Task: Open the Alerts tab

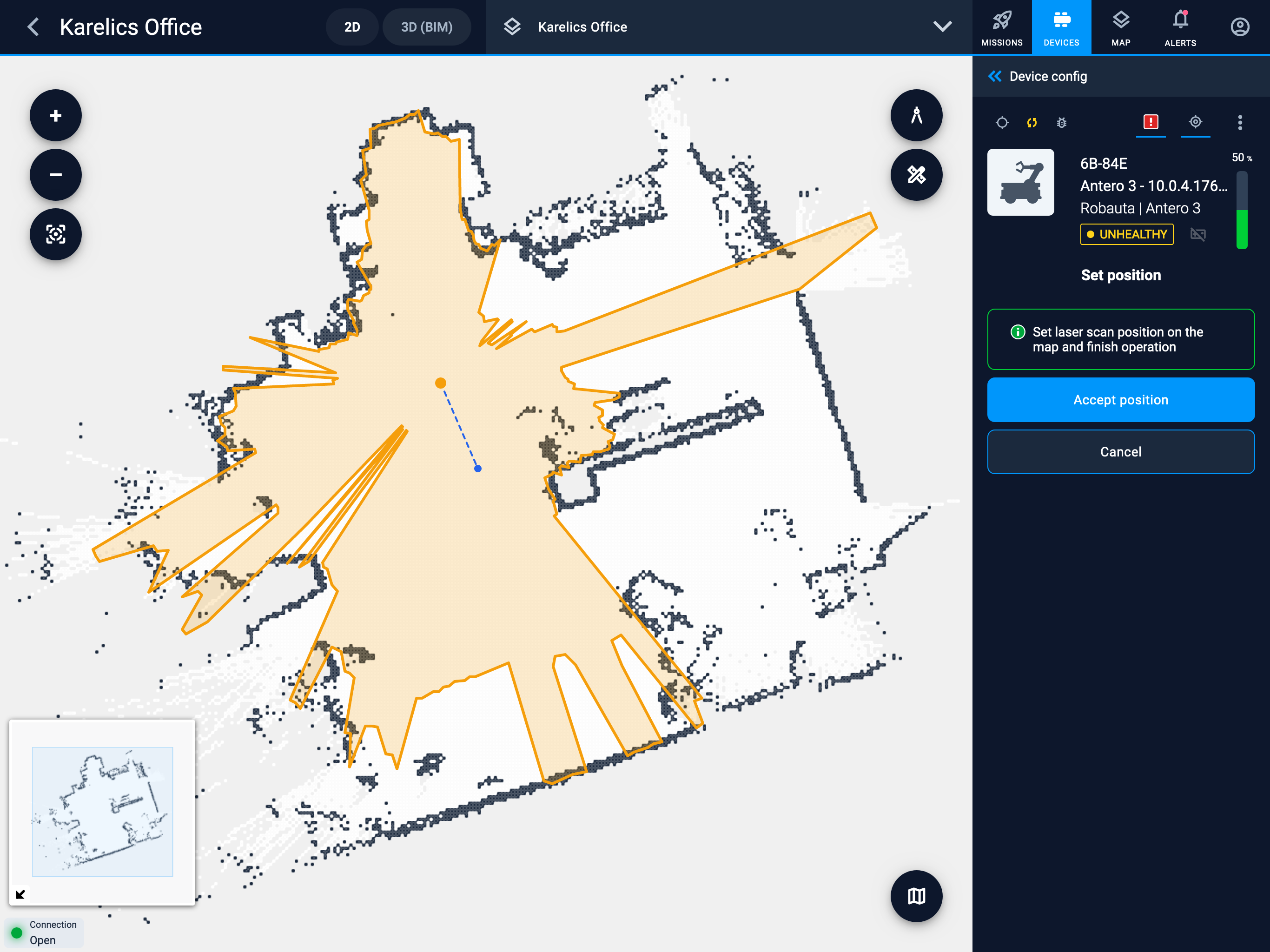Action: pos(1180,27)
